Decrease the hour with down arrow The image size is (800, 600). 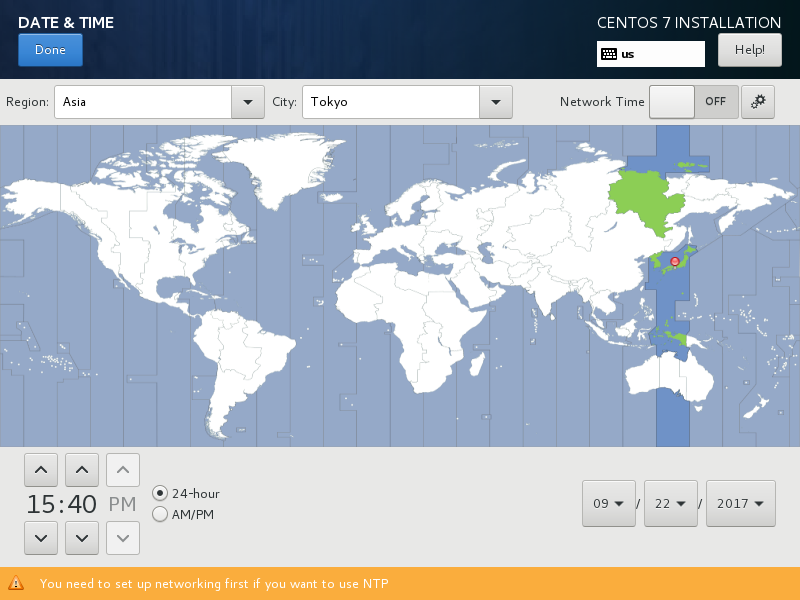[x=41, y=538]
